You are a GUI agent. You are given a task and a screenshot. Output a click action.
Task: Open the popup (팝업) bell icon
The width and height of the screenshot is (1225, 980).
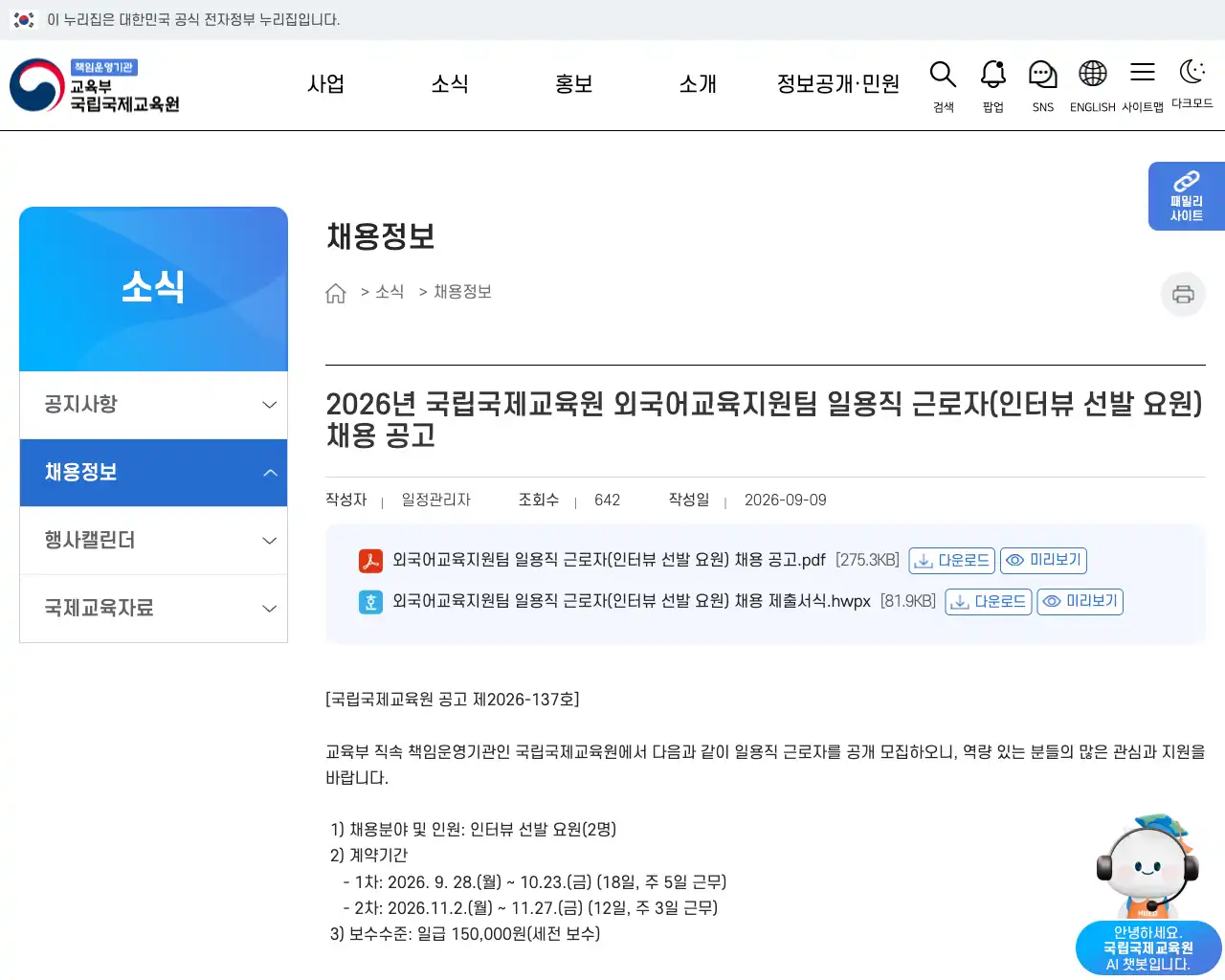click(x=993, y=76)
